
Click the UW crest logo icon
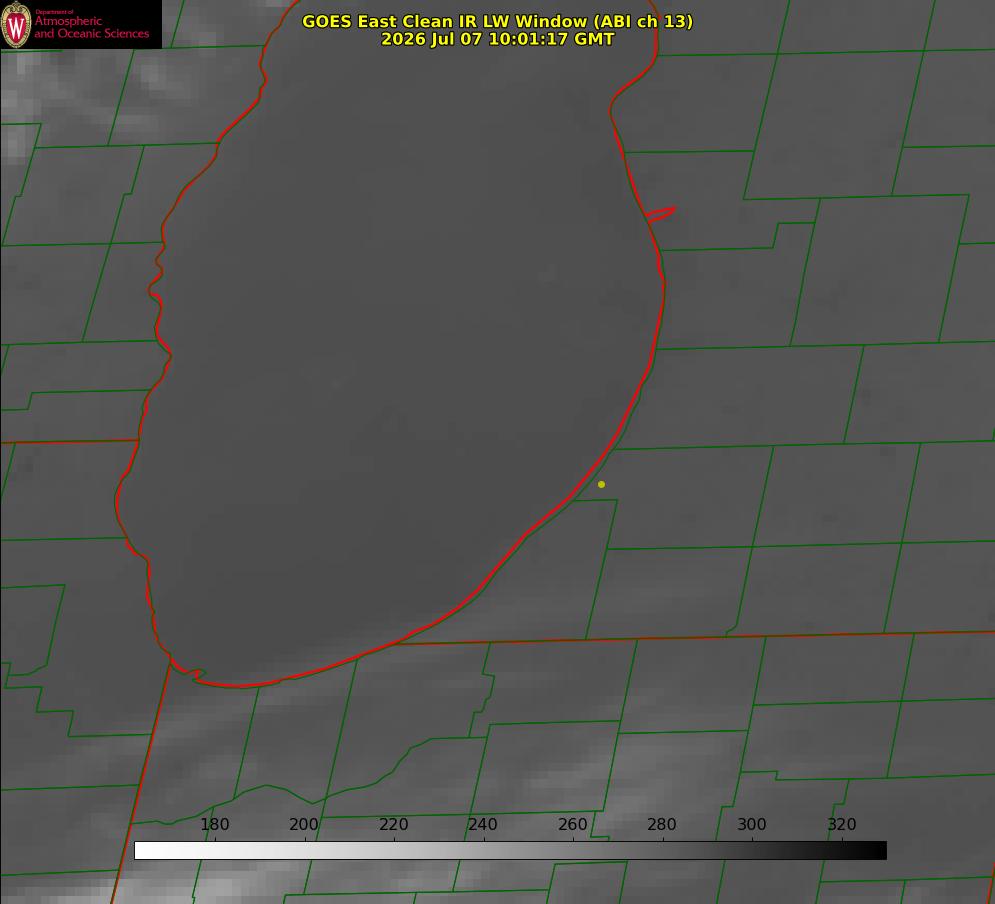pyautogui.click(x=16, y=25)
